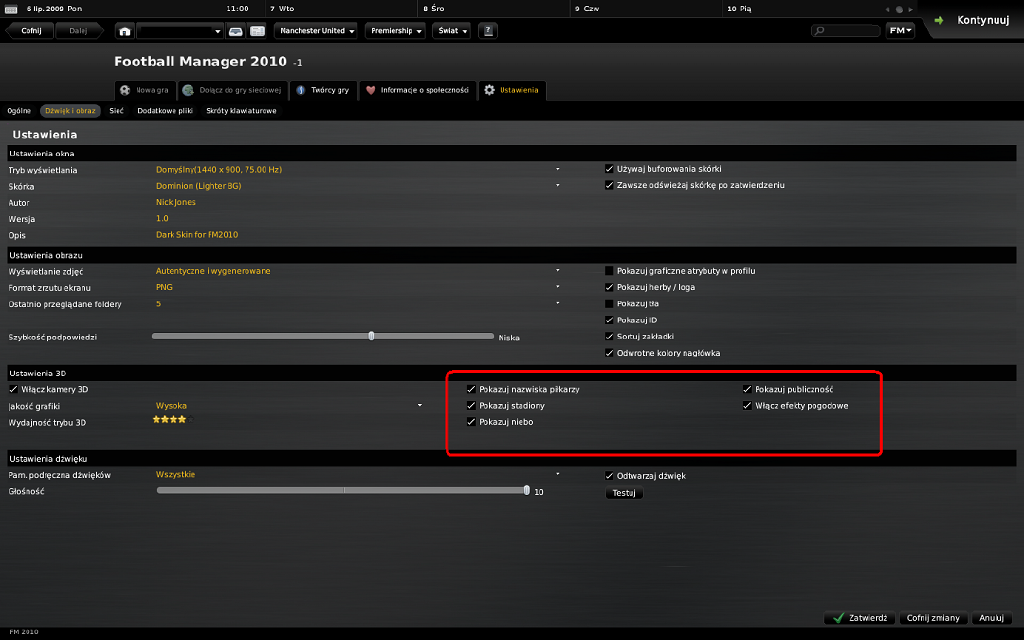Enable the Pokazuj tła checkbox
The width and height of the screenshot is (1024, 640).
609,304
